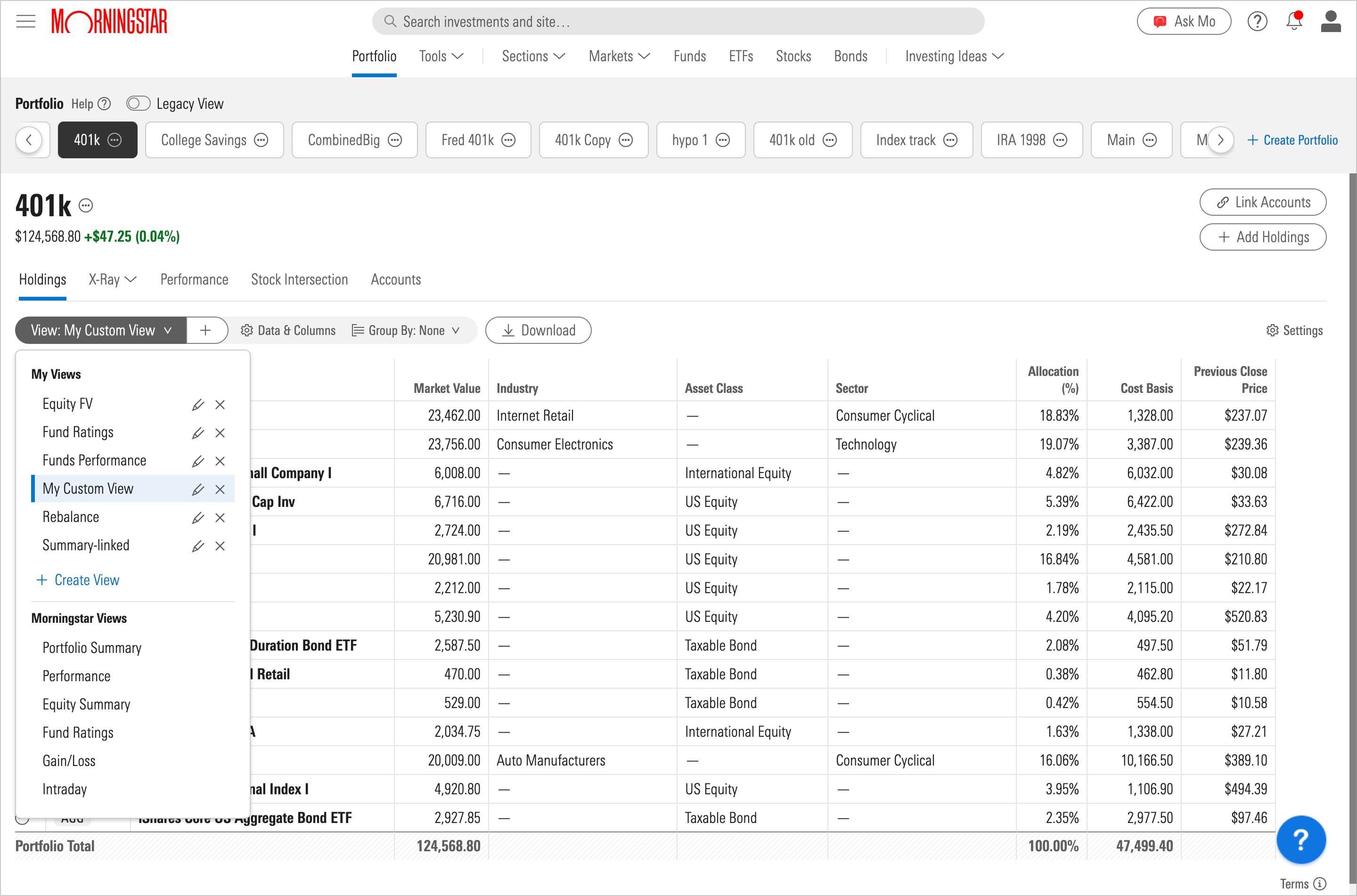The width and height of the screenshot is (1357, 896).
Task: Open the notifications bell
Action: (x=1294, y=21)
